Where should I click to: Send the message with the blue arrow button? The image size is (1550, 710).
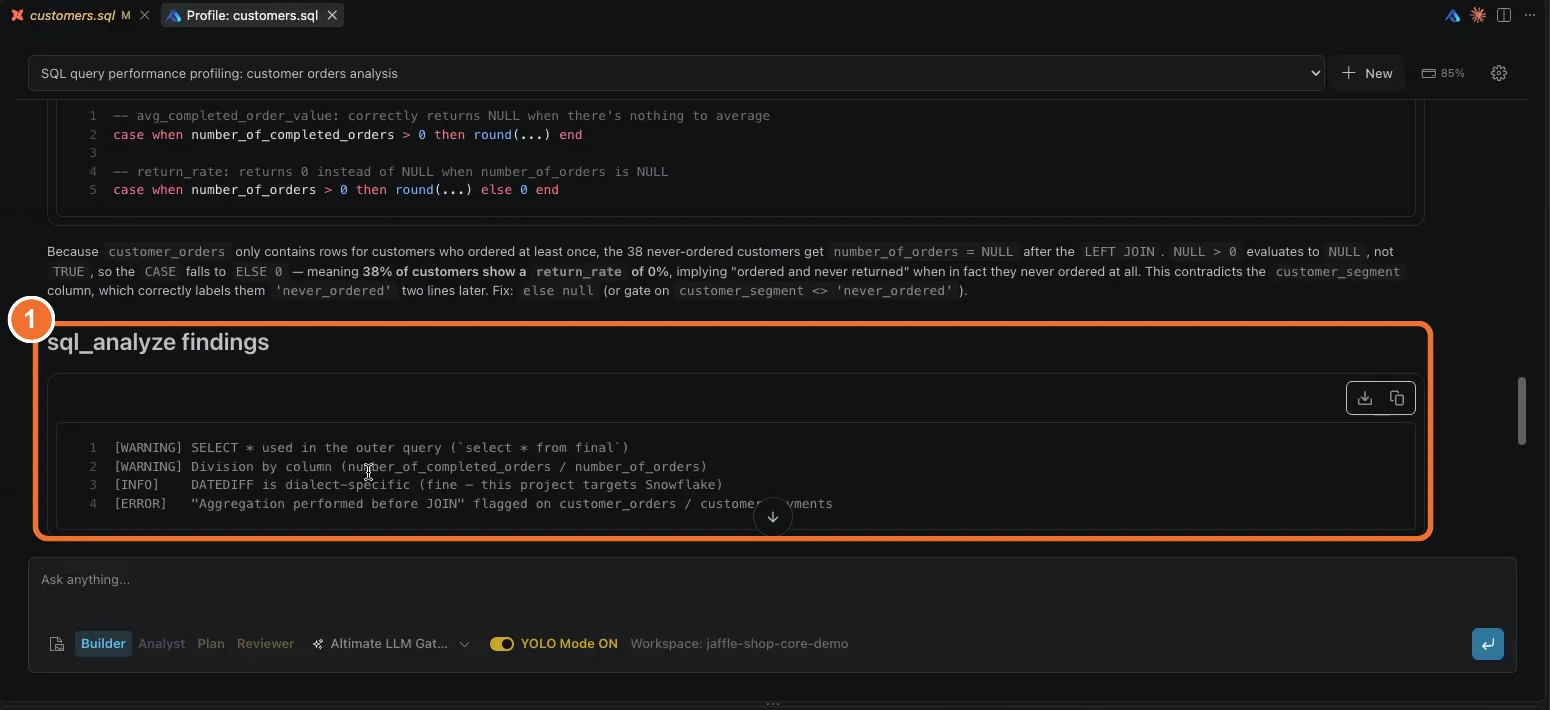[x=1487, y=644]
